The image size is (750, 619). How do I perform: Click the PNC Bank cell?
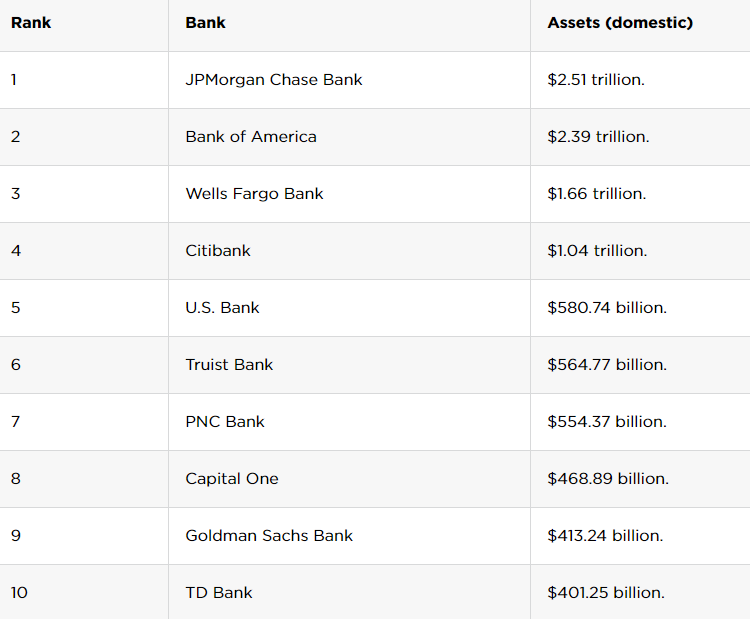(x=225, y=422)
